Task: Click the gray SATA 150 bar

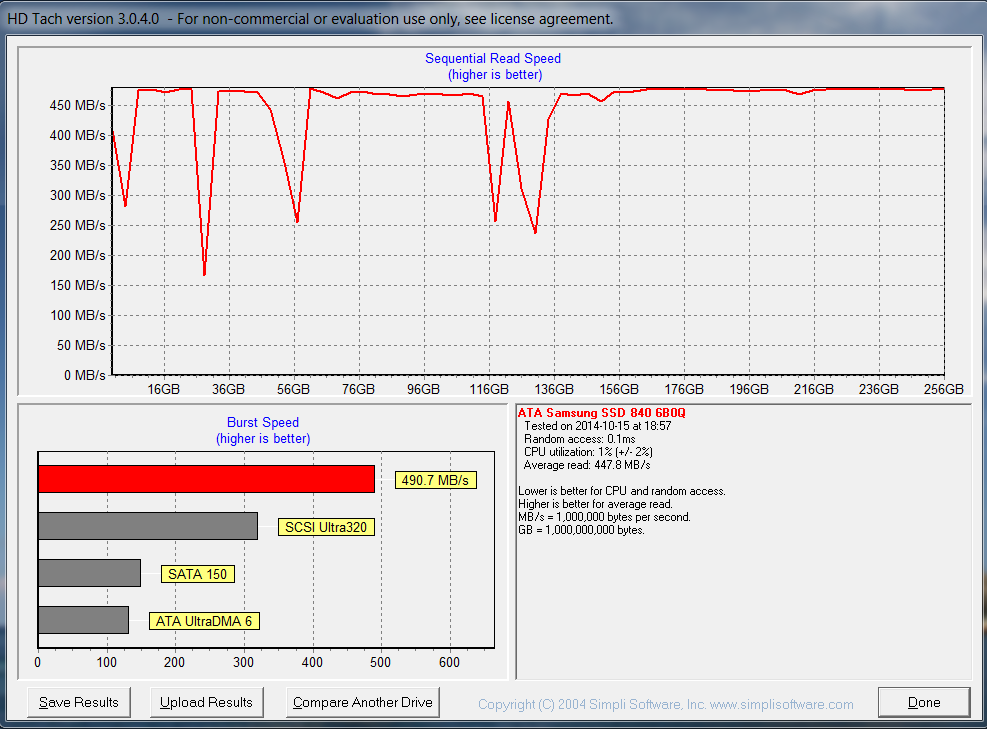Action: 89,573
